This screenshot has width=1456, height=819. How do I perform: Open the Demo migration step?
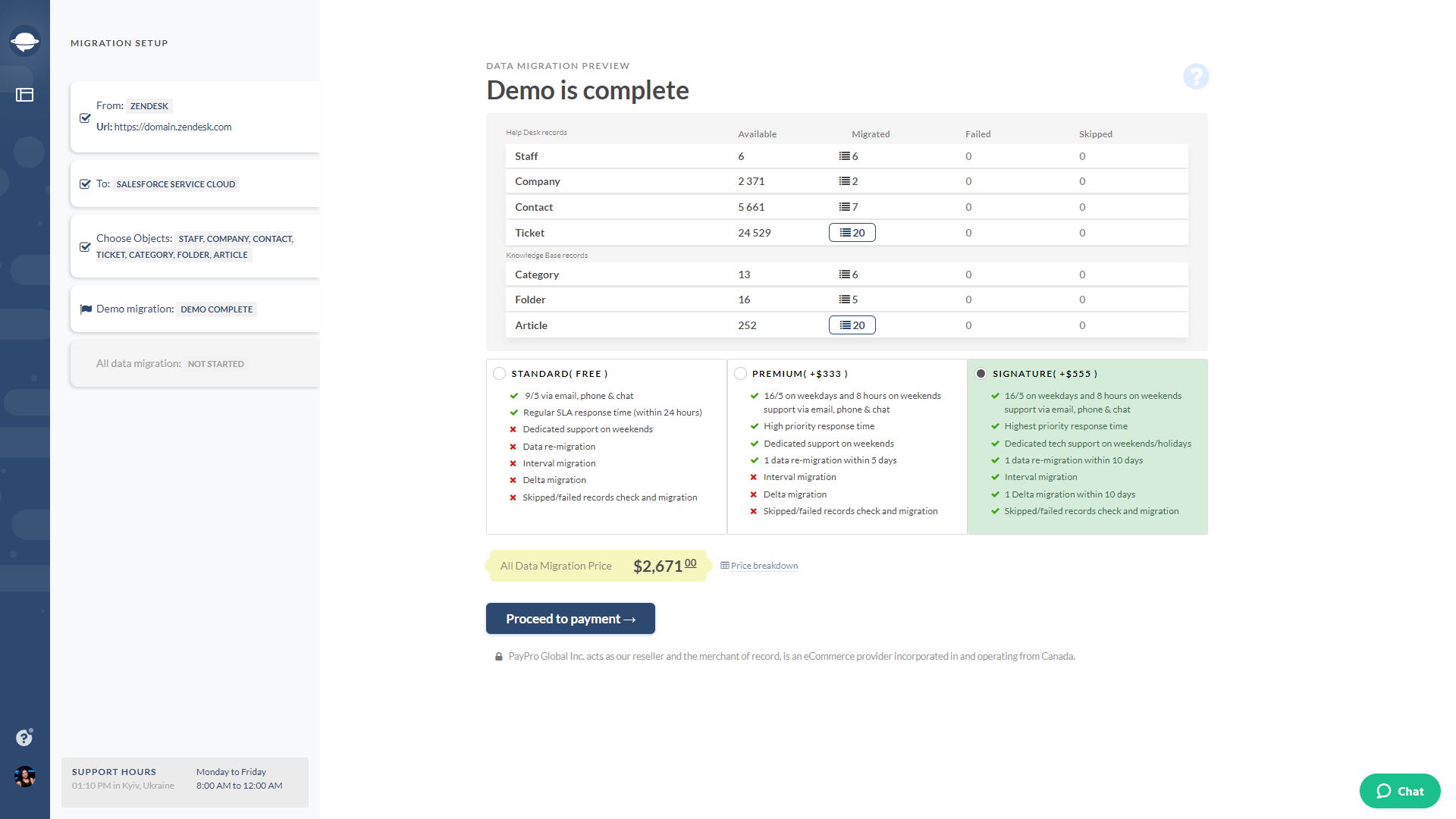[x=195, y=309]
